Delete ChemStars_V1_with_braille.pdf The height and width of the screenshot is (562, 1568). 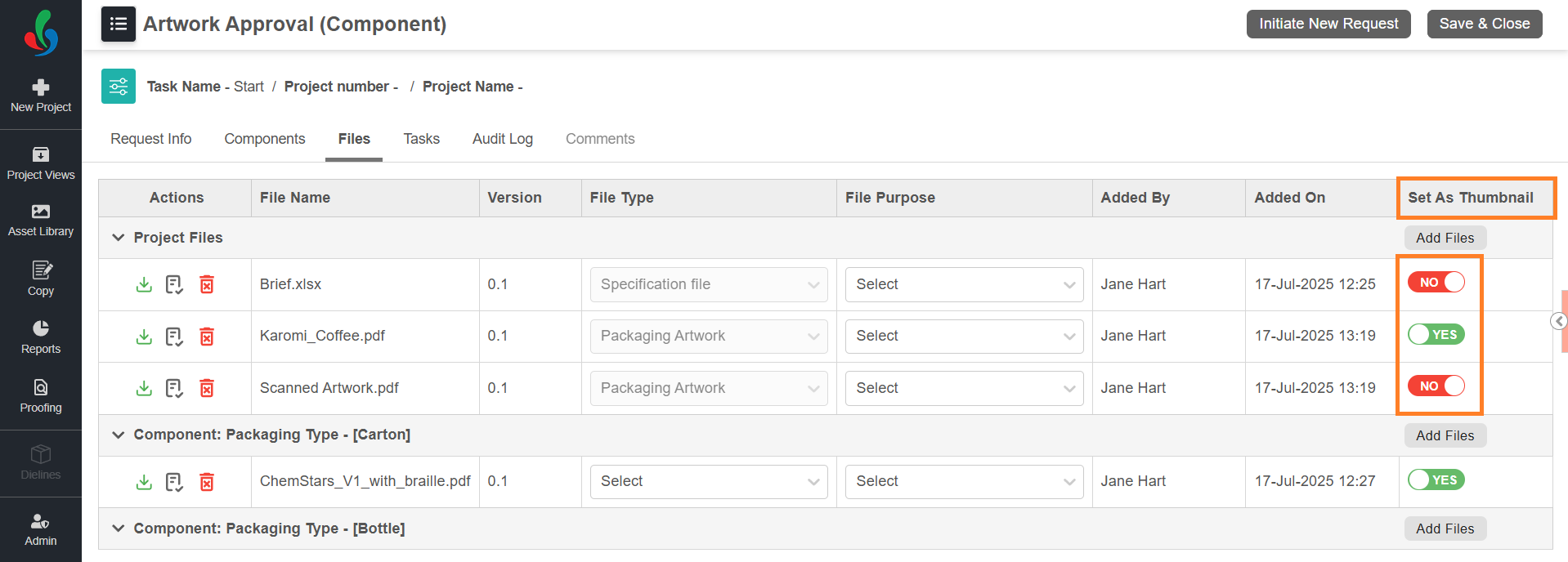pos(207,482)
